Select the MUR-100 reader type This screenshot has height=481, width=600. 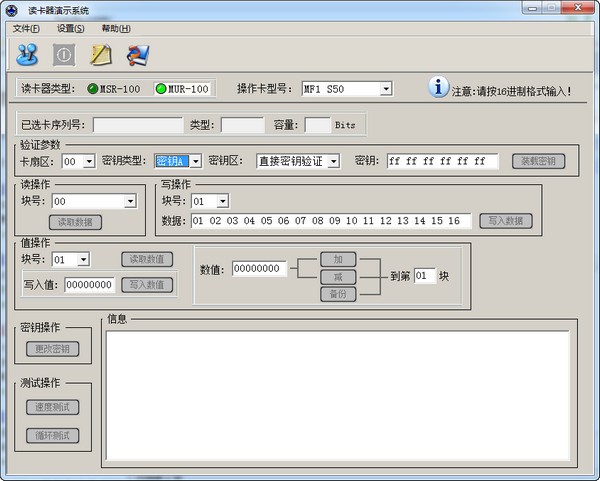(182, 89)
